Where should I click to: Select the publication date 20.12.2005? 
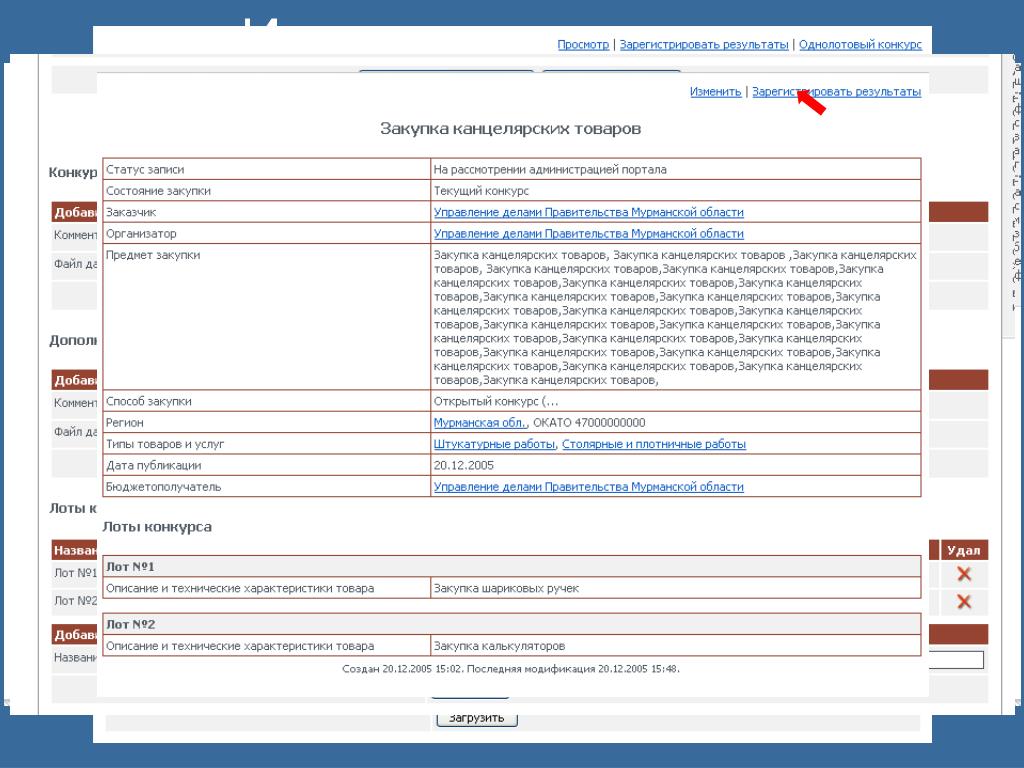click(x=464, y=466)
